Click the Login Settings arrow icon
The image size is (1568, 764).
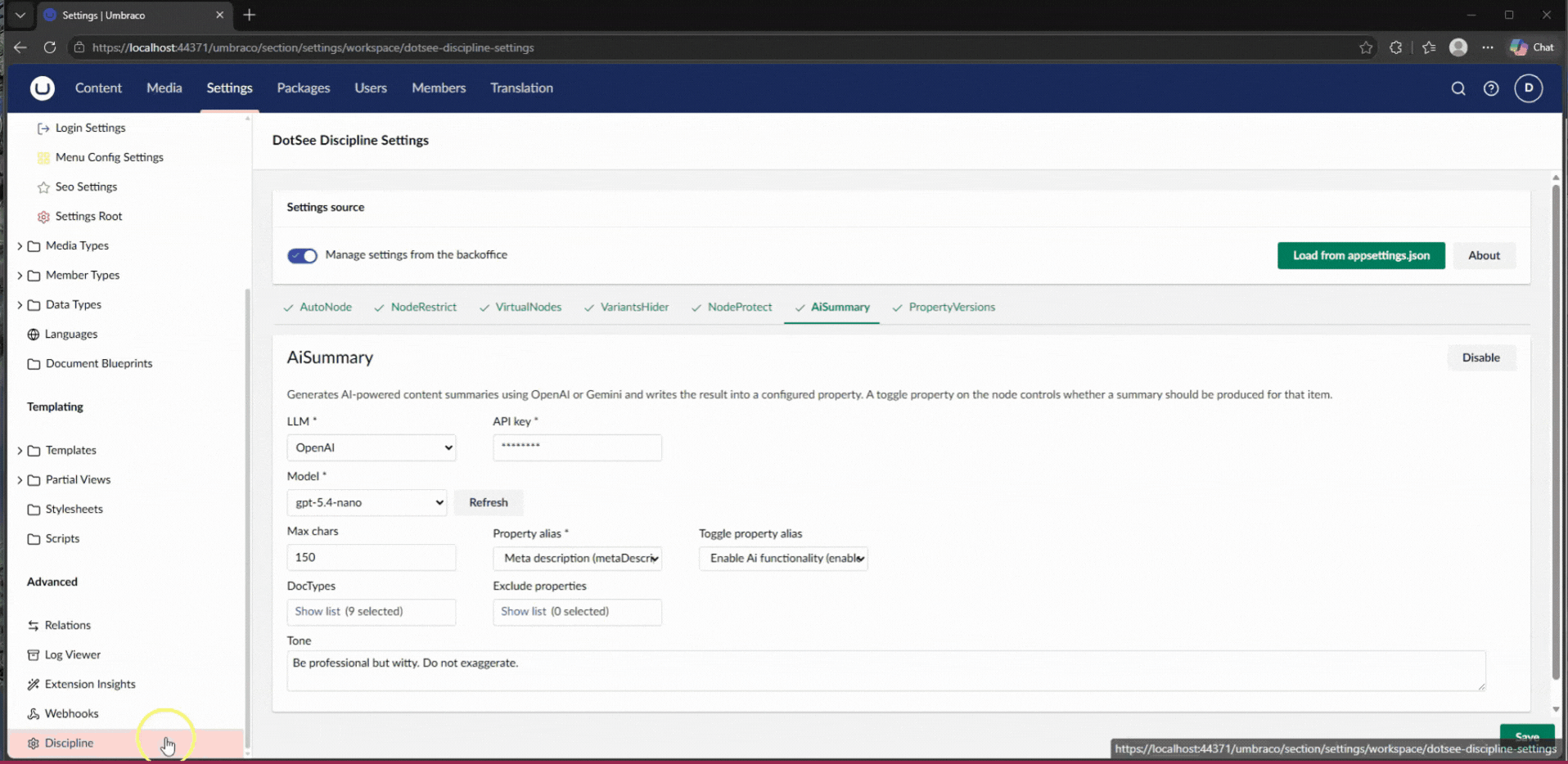pyautogui.click(x=43, y=128)
